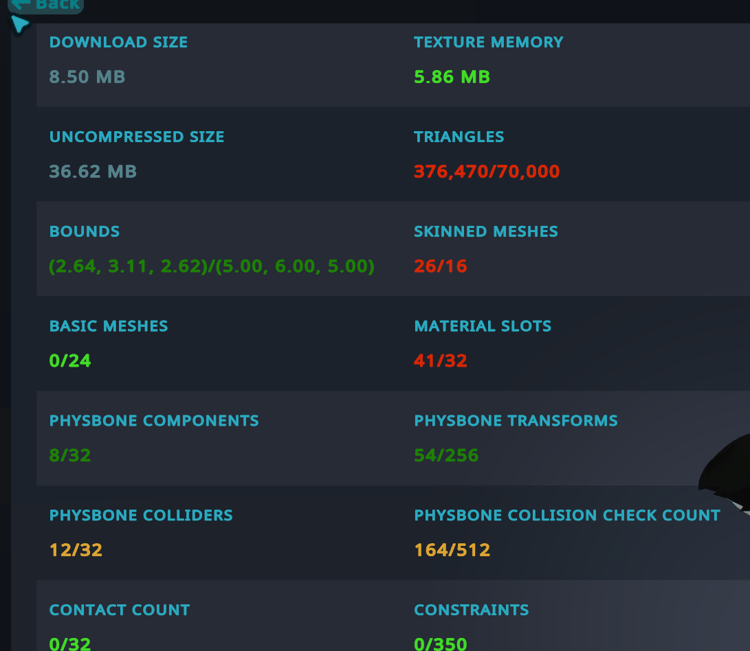Click the 54/256 PhysBone transforms value
Image resolution: width=750 pixels, height=651 pixels.
point(446,455)
